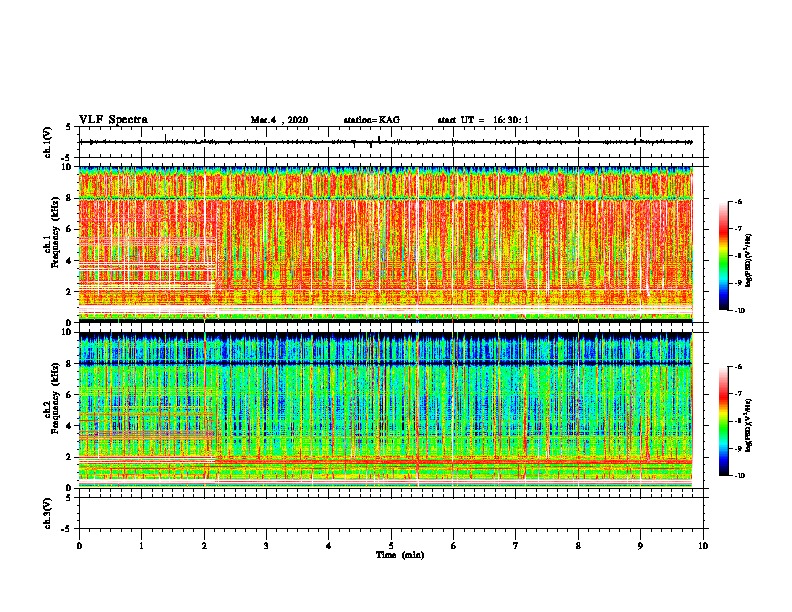The height and width of the screenshot is (612, 792).
Task: Click the "-10" label on ch.2 color bar
Action: [x=739, y=476]
